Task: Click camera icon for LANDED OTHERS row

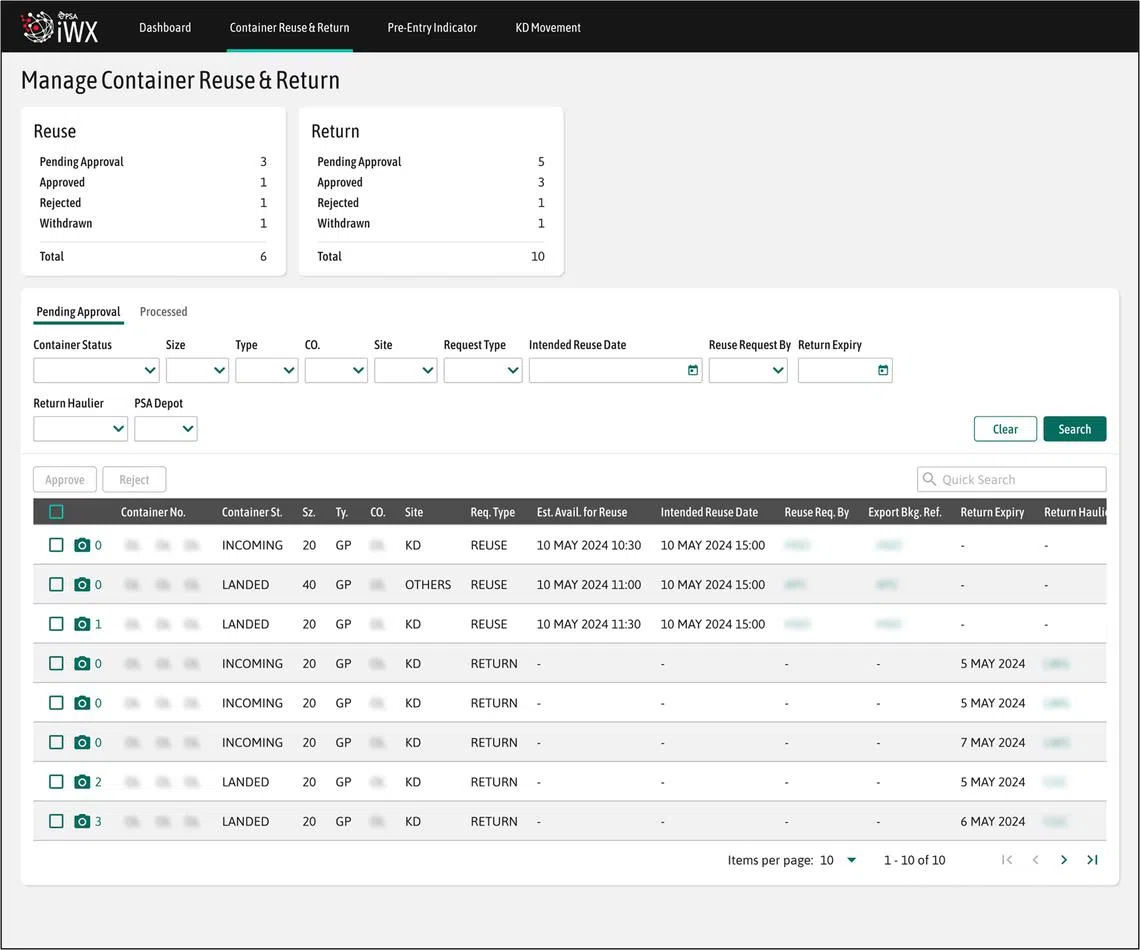Action: (82, 585)
